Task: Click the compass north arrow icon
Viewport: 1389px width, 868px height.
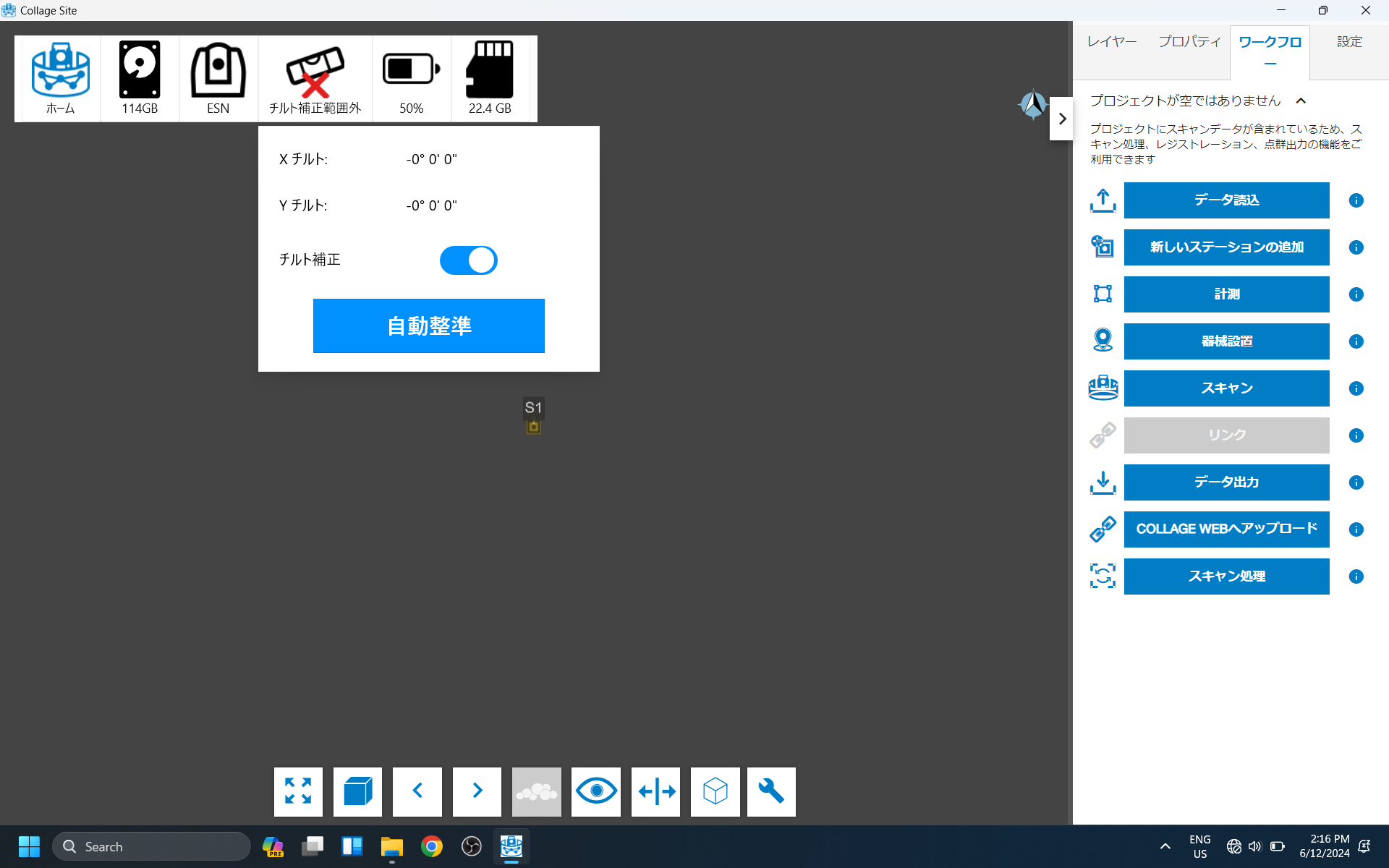Action: pyautogui.click(x=1032, y=106)
